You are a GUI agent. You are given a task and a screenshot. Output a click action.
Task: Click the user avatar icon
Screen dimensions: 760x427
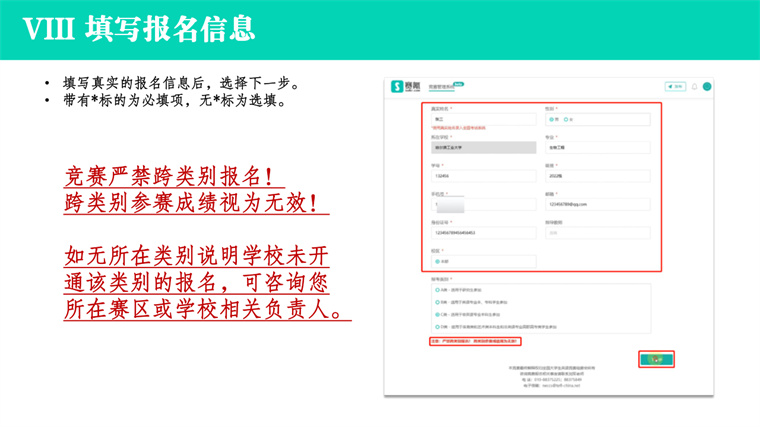pos(707,87)
